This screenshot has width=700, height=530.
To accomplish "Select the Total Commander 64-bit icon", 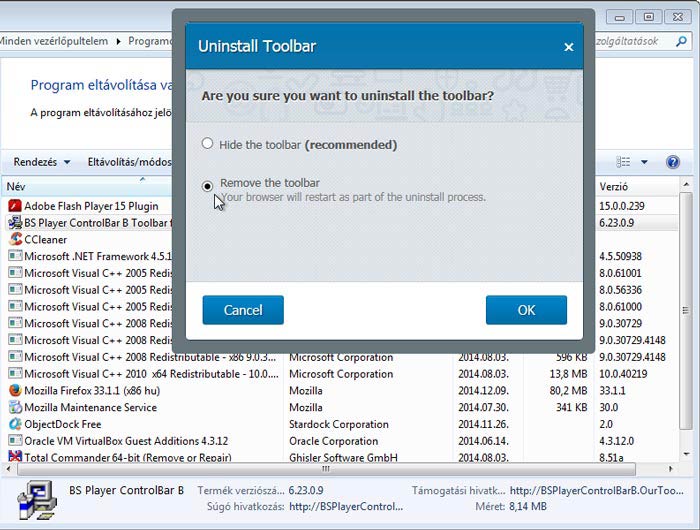I will tap(15, 458).
